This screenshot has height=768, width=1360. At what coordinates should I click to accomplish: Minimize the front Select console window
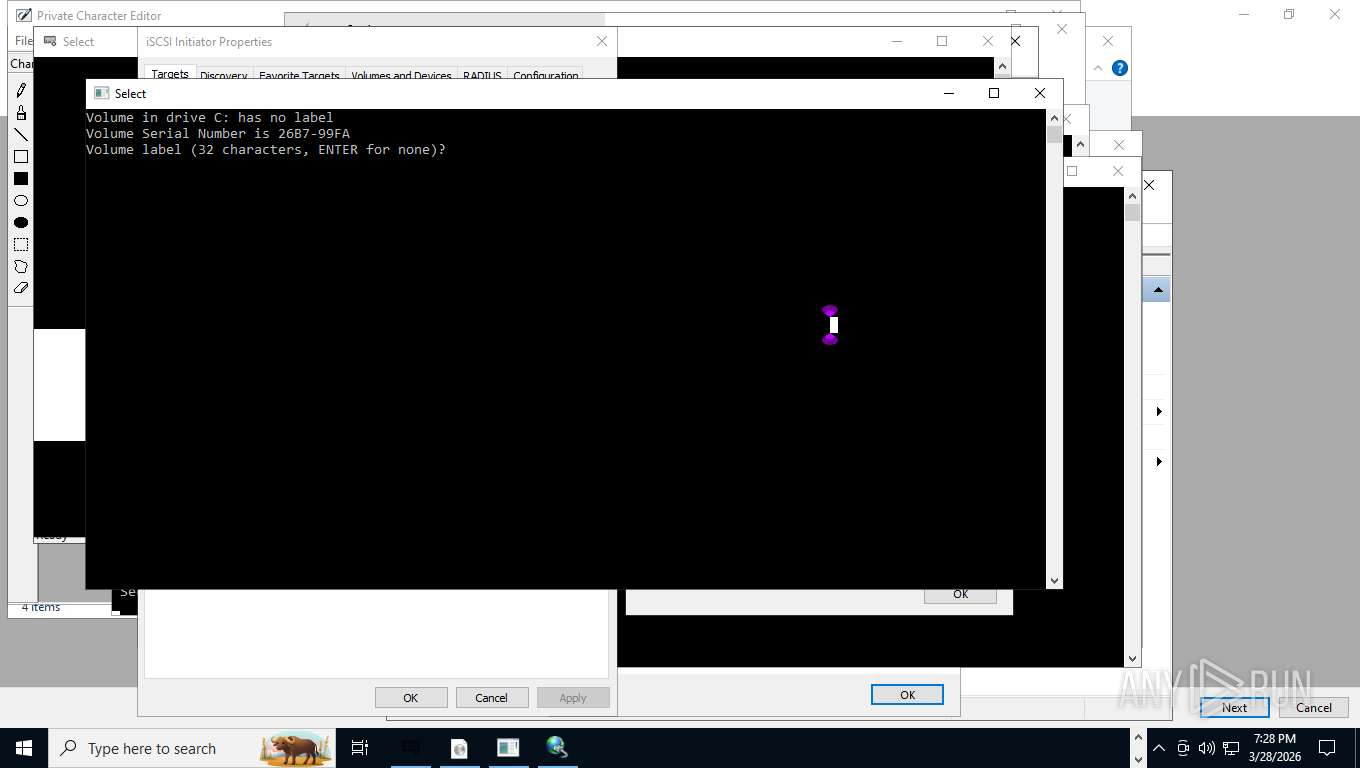948,93
